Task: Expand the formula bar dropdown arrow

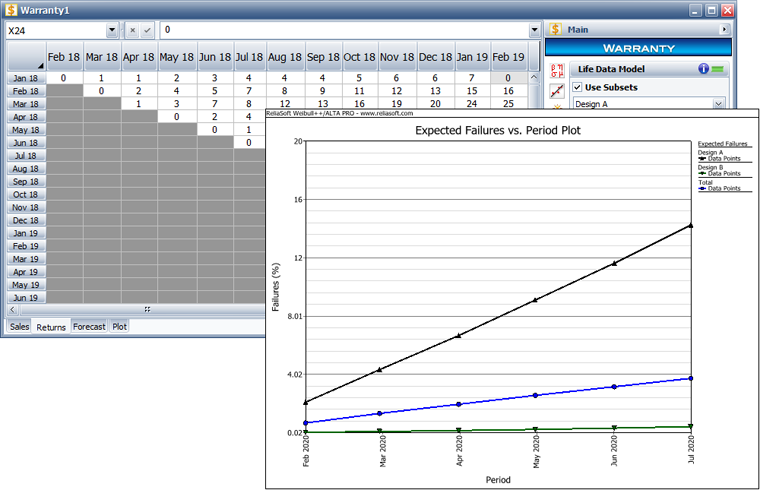Action: 535,31
